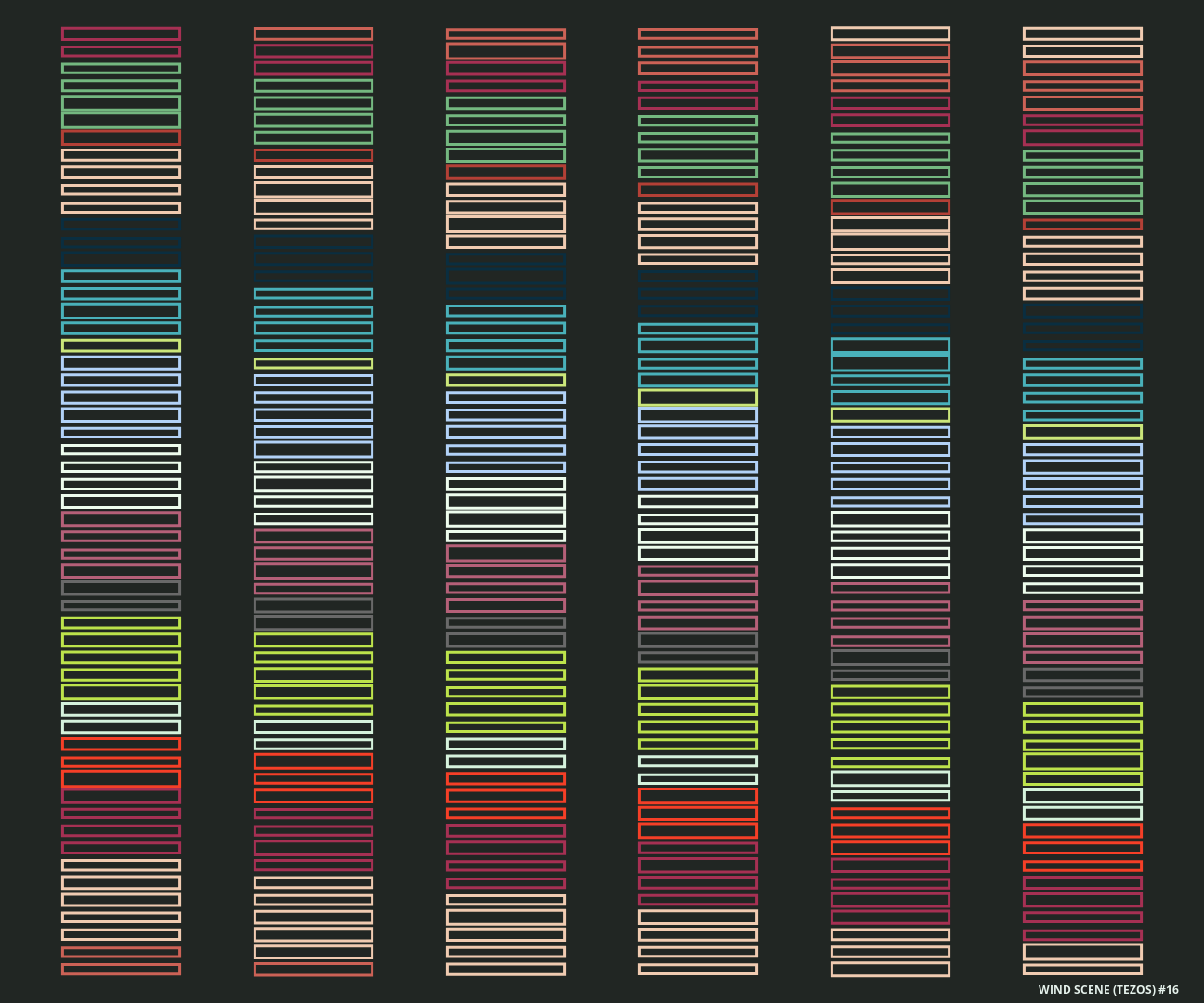
Task: Click third column's dark red rectangle below green group
Action: pos(505,172)
